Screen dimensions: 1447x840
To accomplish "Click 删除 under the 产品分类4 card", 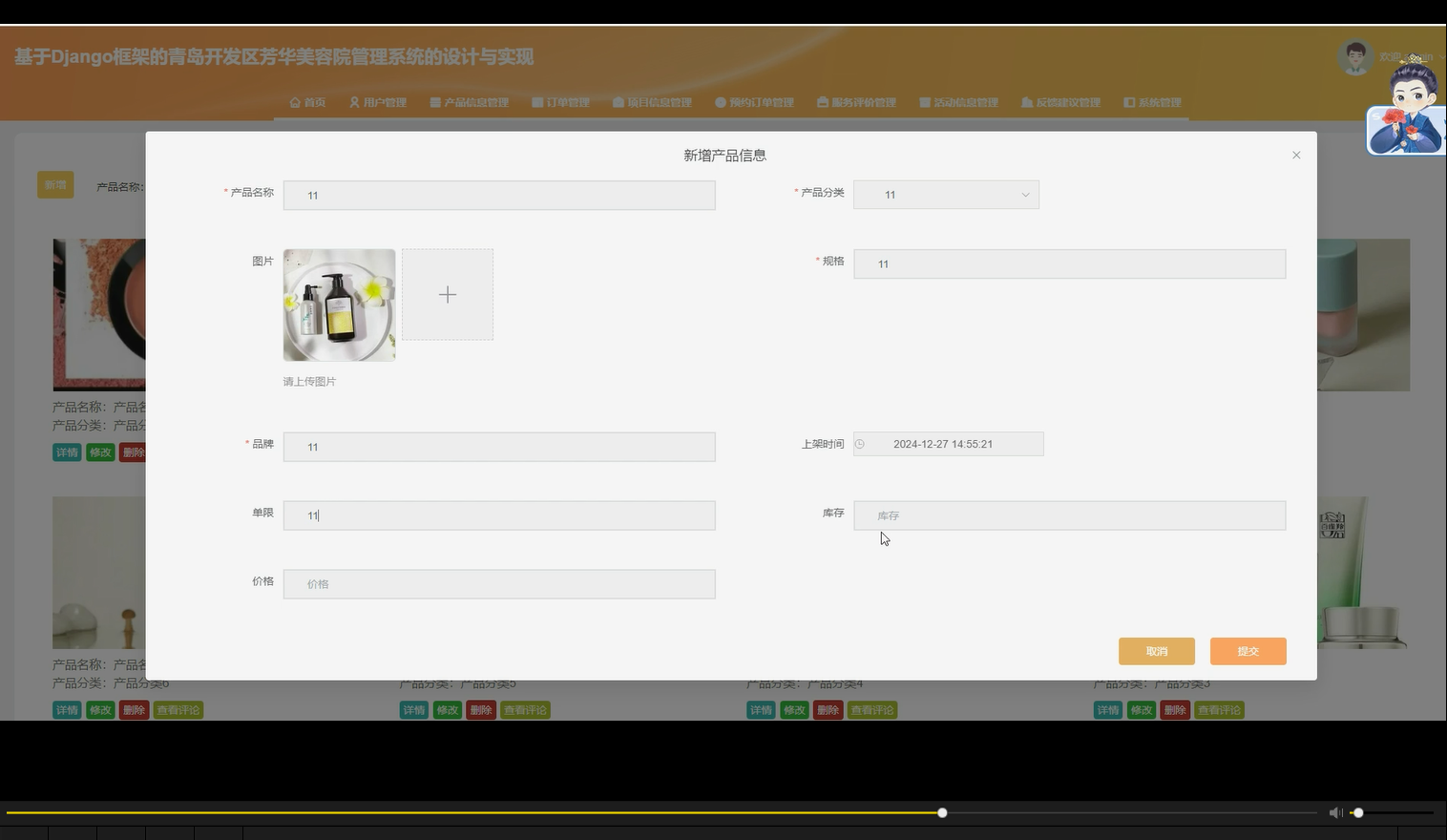I will coord(828,710).
